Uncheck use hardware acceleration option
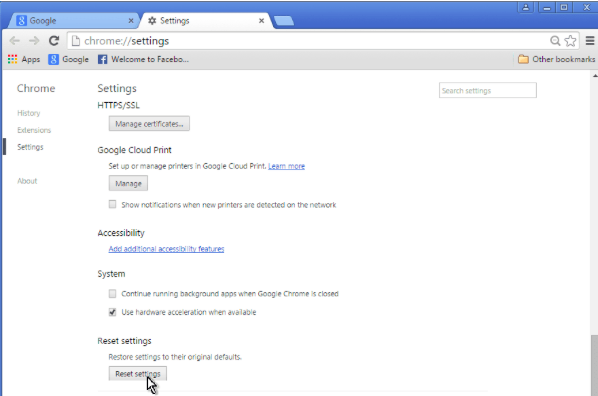The image size is (598, 396). pyautogui.click(x=113, y=312)
